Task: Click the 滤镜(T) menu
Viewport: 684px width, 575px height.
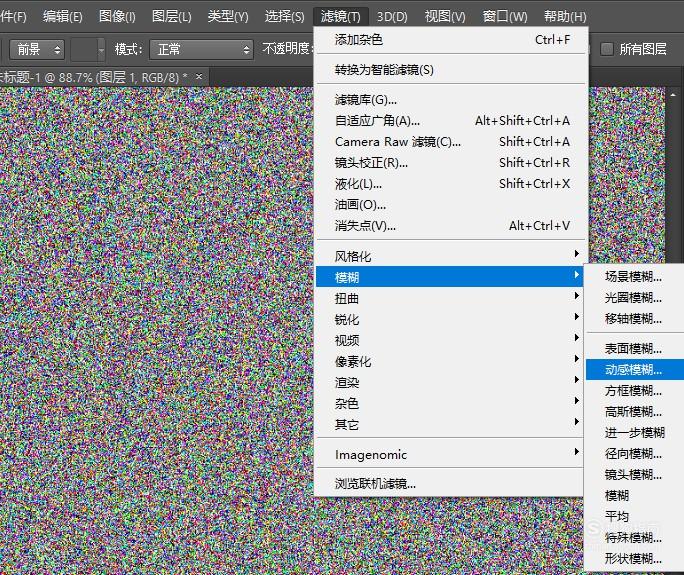Action: [340, 17]
